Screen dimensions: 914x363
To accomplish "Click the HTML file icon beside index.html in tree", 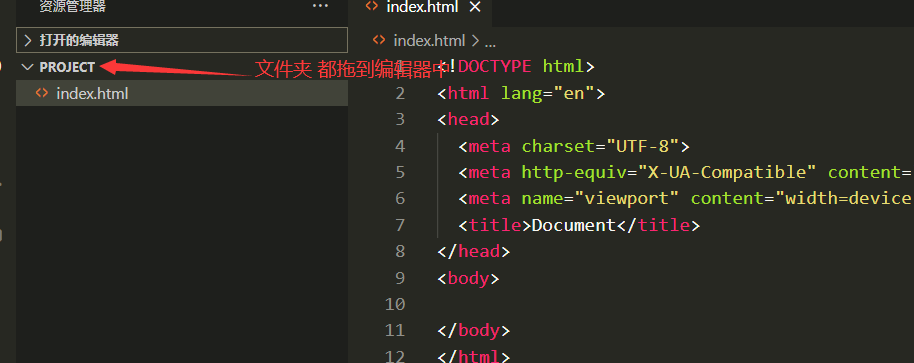I will click(41, 93).
